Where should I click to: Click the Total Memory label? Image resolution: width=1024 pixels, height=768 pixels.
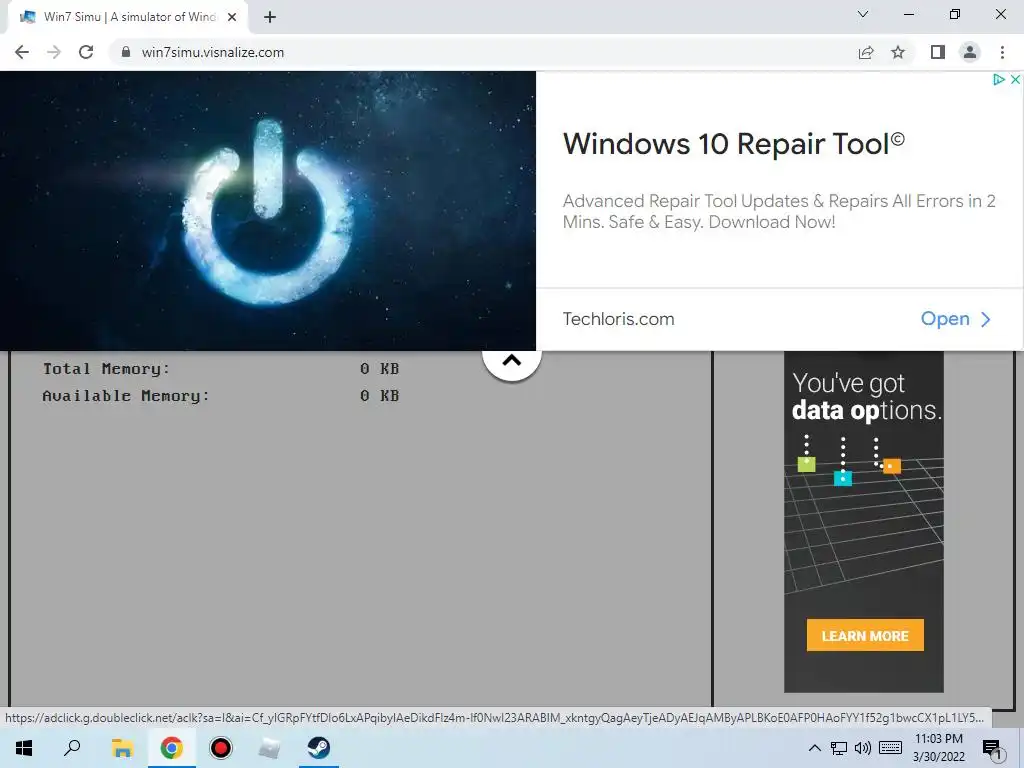[x=106, y=369]
